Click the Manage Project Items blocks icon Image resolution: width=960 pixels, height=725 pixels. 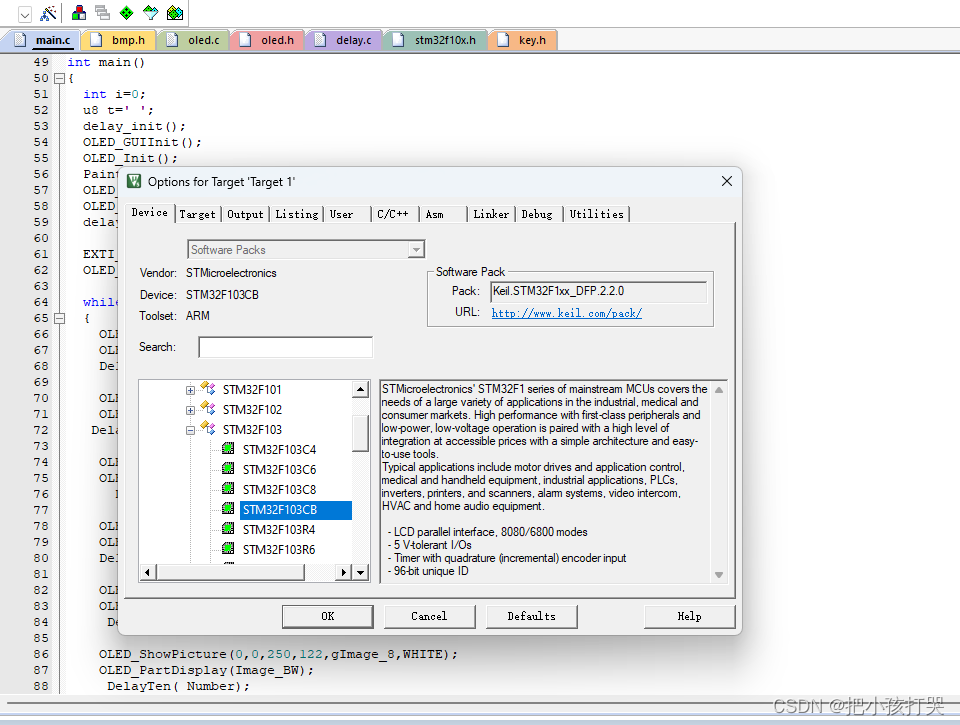79,13
